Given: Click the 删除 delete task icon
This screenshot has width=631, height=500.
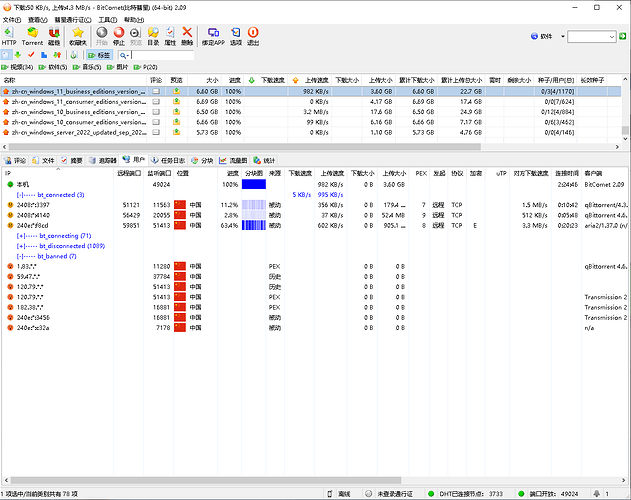Looking at the screenshot, I should point(187,35).
